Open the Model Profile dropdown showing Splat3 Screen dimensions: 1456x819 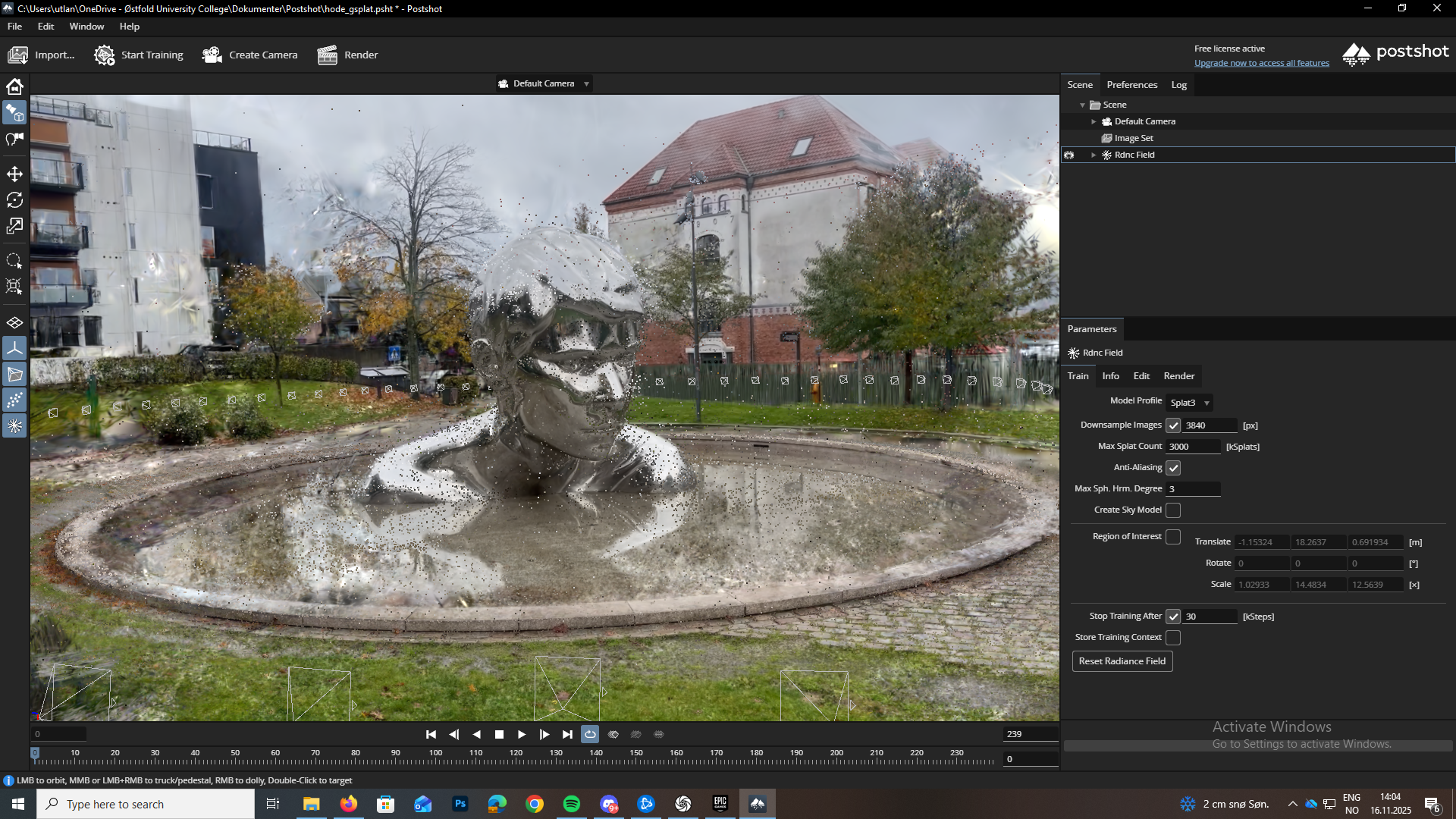pos(1188,403)
